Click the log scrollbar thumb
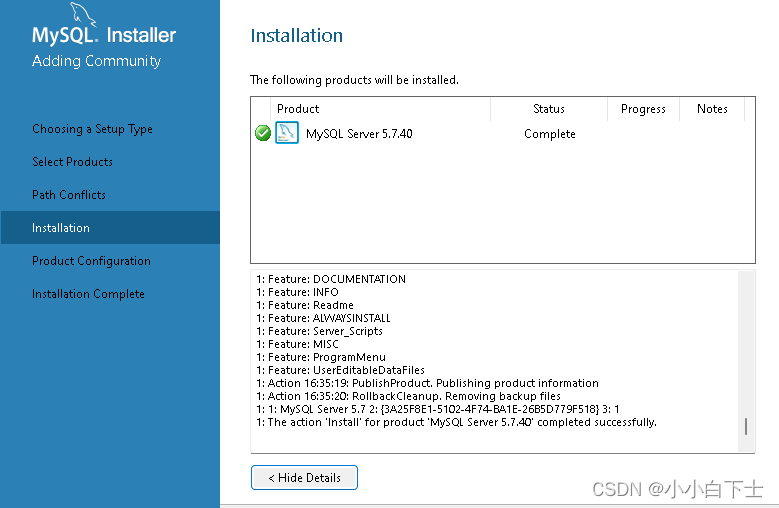 (x=746, y=427)
